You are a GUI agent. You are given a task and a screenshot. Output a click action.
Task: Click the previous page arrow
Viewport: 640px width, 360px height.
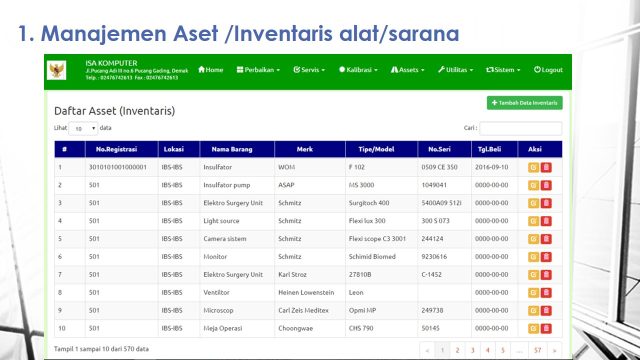tap(427, 350)
